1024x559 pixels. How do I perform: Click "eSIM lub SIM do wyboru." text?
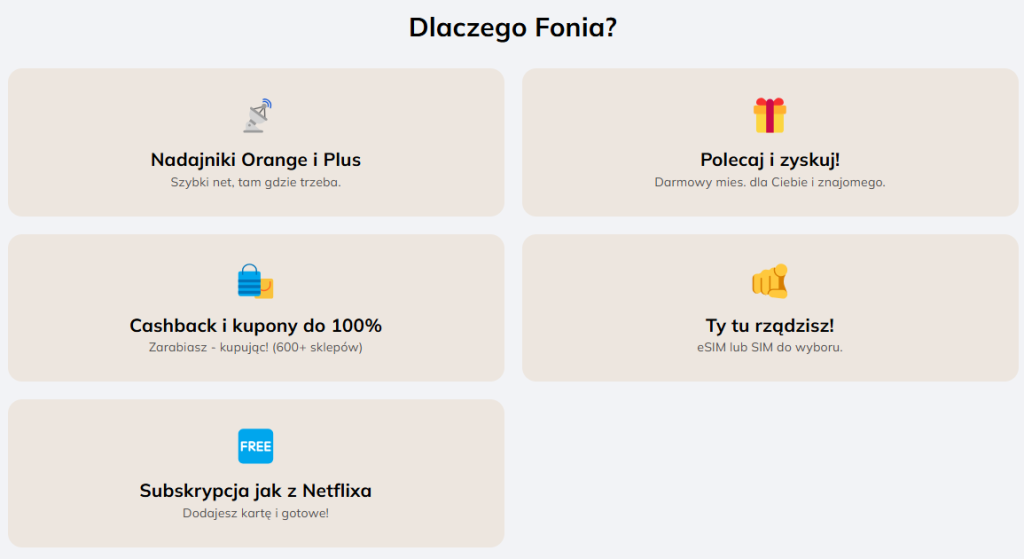coord(770,348)
